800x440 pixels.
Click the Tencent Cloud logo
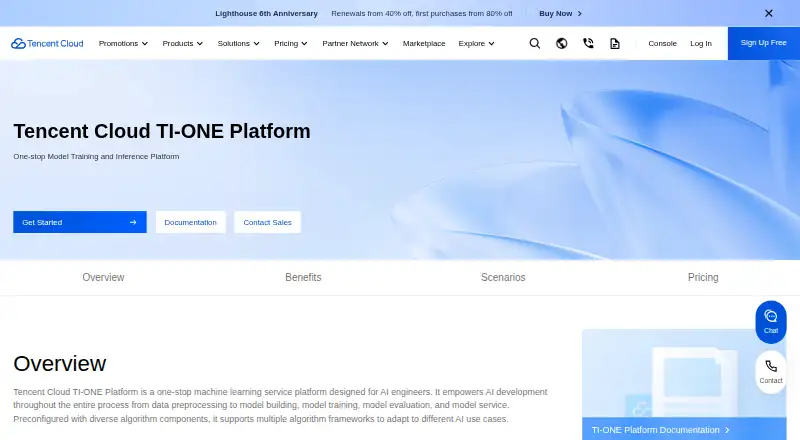point(47,43)
